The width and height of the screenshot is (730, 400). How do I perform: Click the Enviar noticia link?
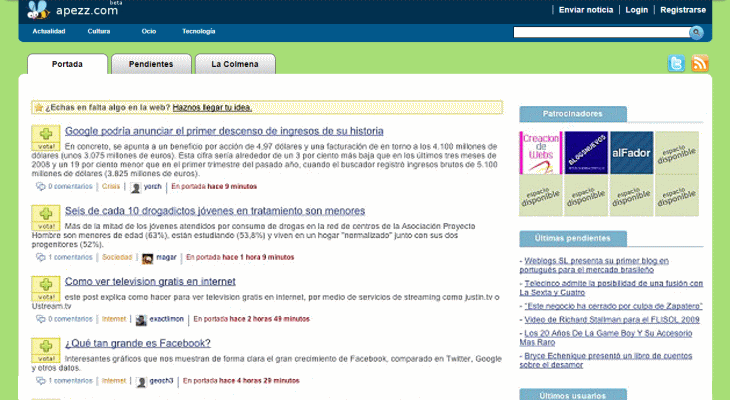pos(586,10)
